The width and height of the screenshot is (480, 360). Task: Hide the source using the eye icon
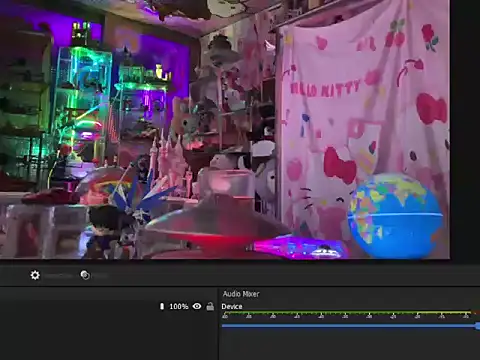point(197,306)
